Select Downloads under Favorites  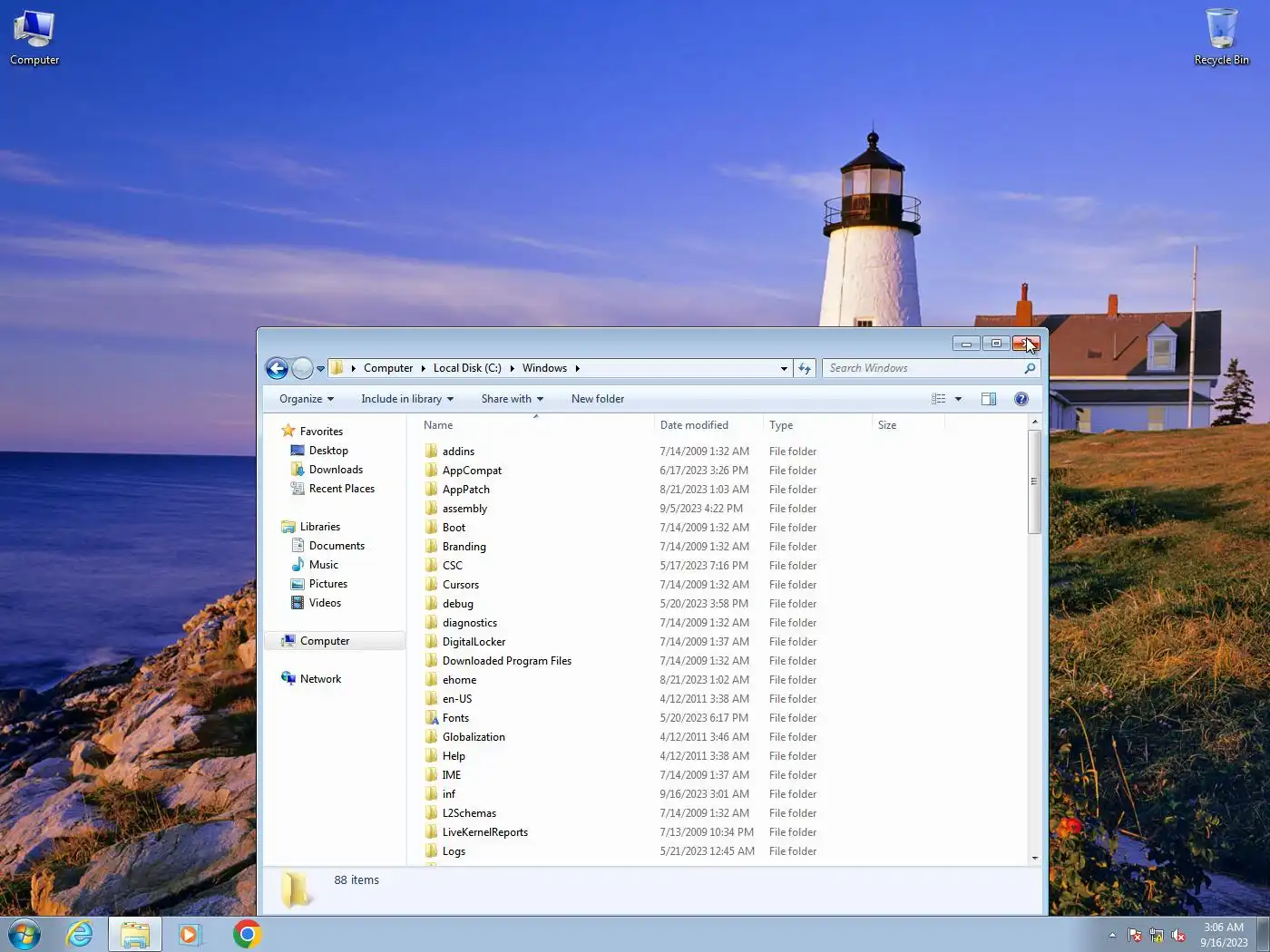point(336,470)
